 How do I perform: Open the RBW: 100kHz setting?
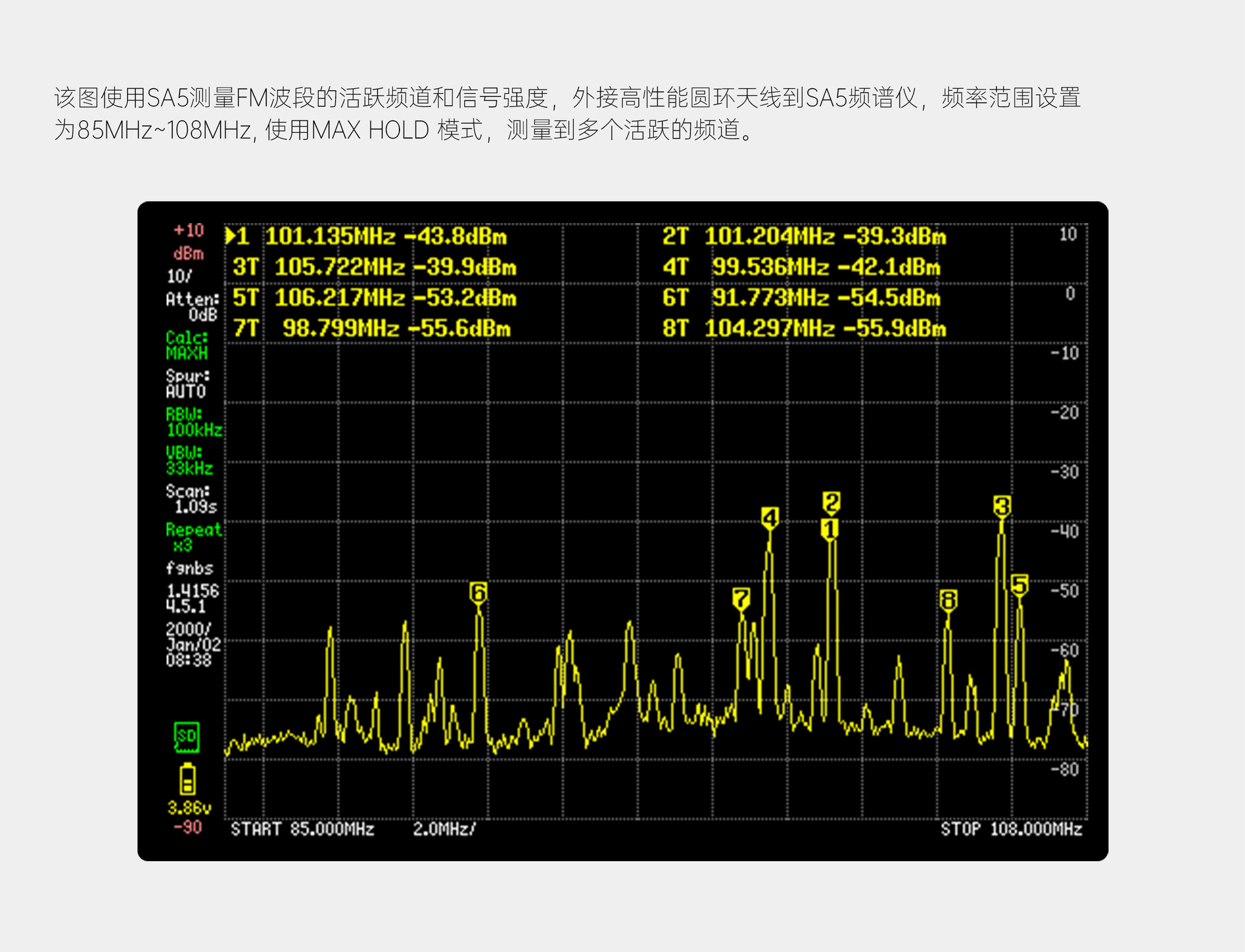[x=193, y=422]
